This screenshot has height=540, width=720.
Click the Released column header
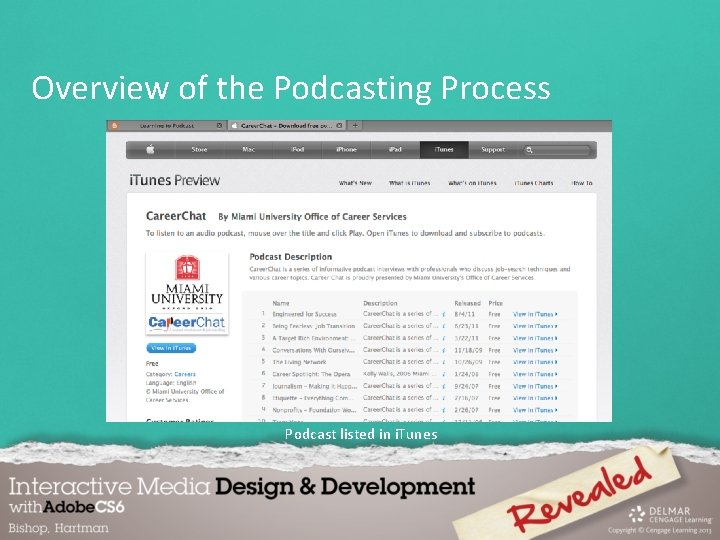(467, 303)
